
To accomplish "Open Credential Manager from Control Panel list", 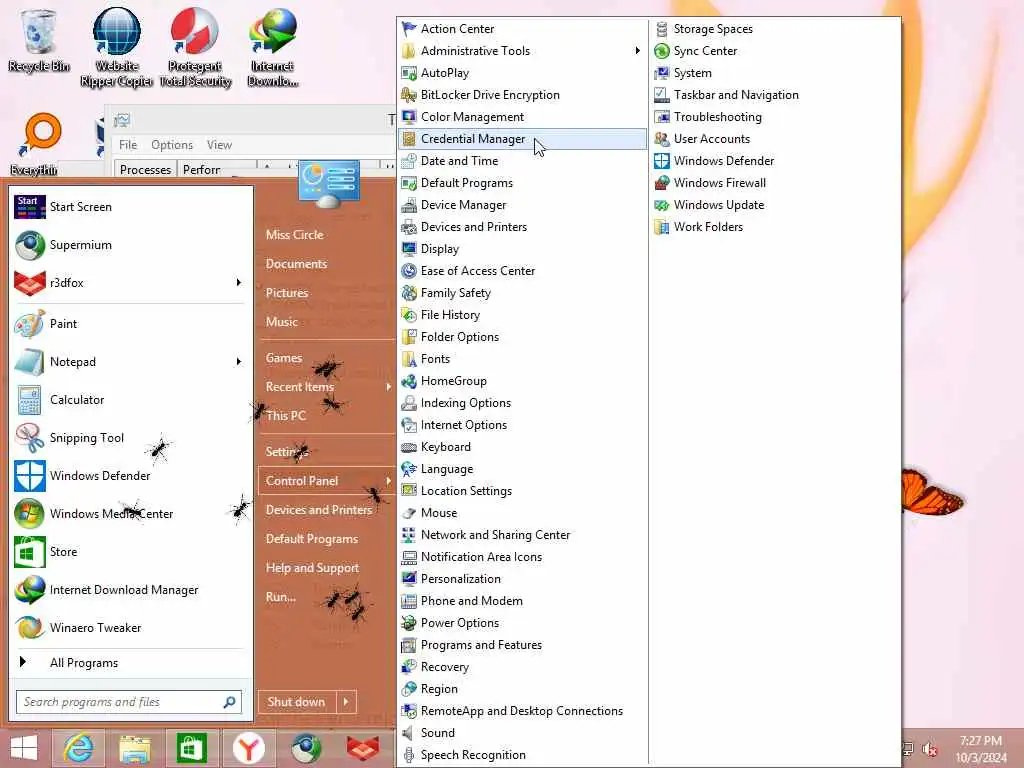I will tap(522, 138).
